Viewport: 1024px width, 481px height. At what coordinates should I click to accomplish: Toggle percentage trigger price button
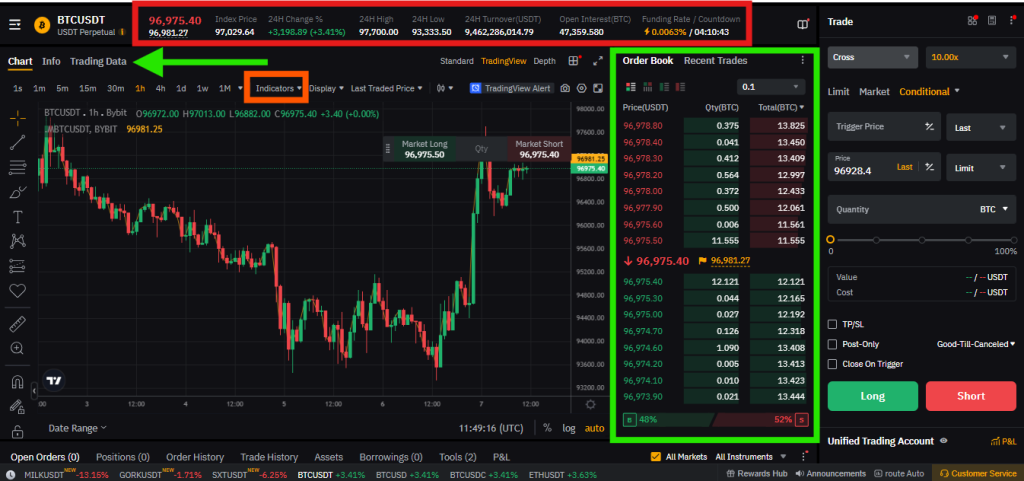(929, 127)
